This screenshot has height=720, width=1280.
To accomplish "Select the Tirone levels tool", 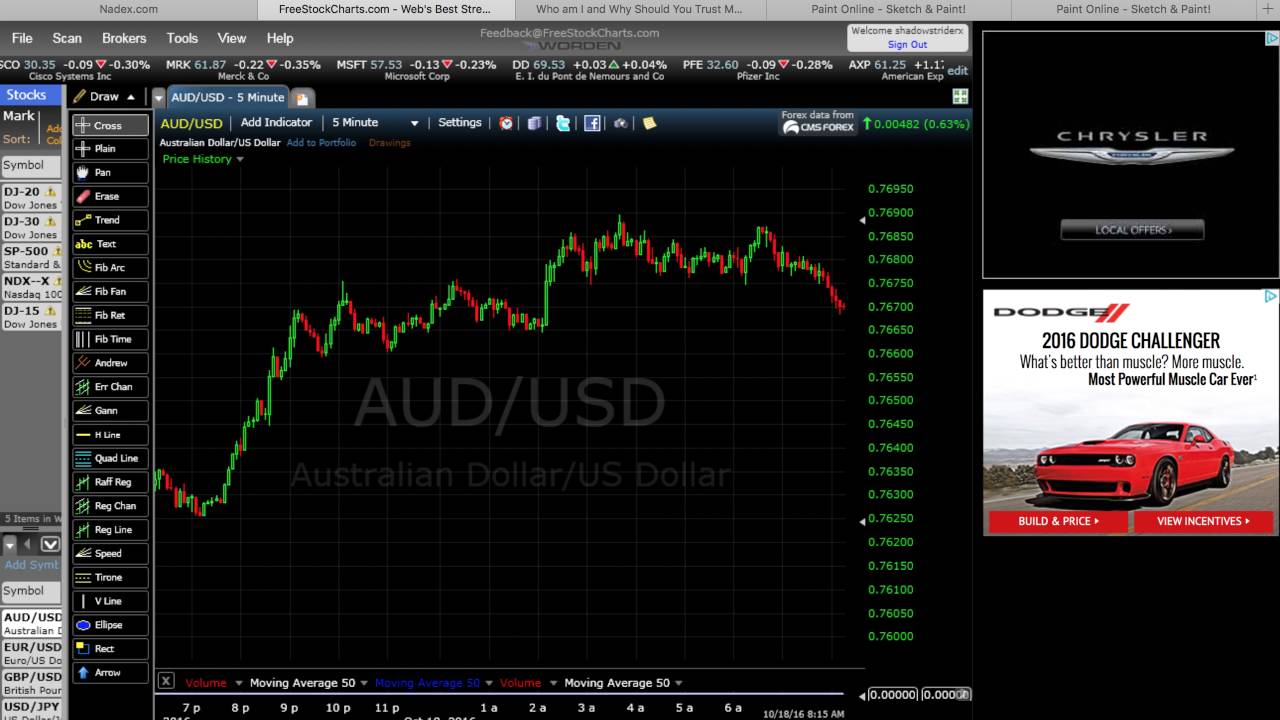I will 110,578.
